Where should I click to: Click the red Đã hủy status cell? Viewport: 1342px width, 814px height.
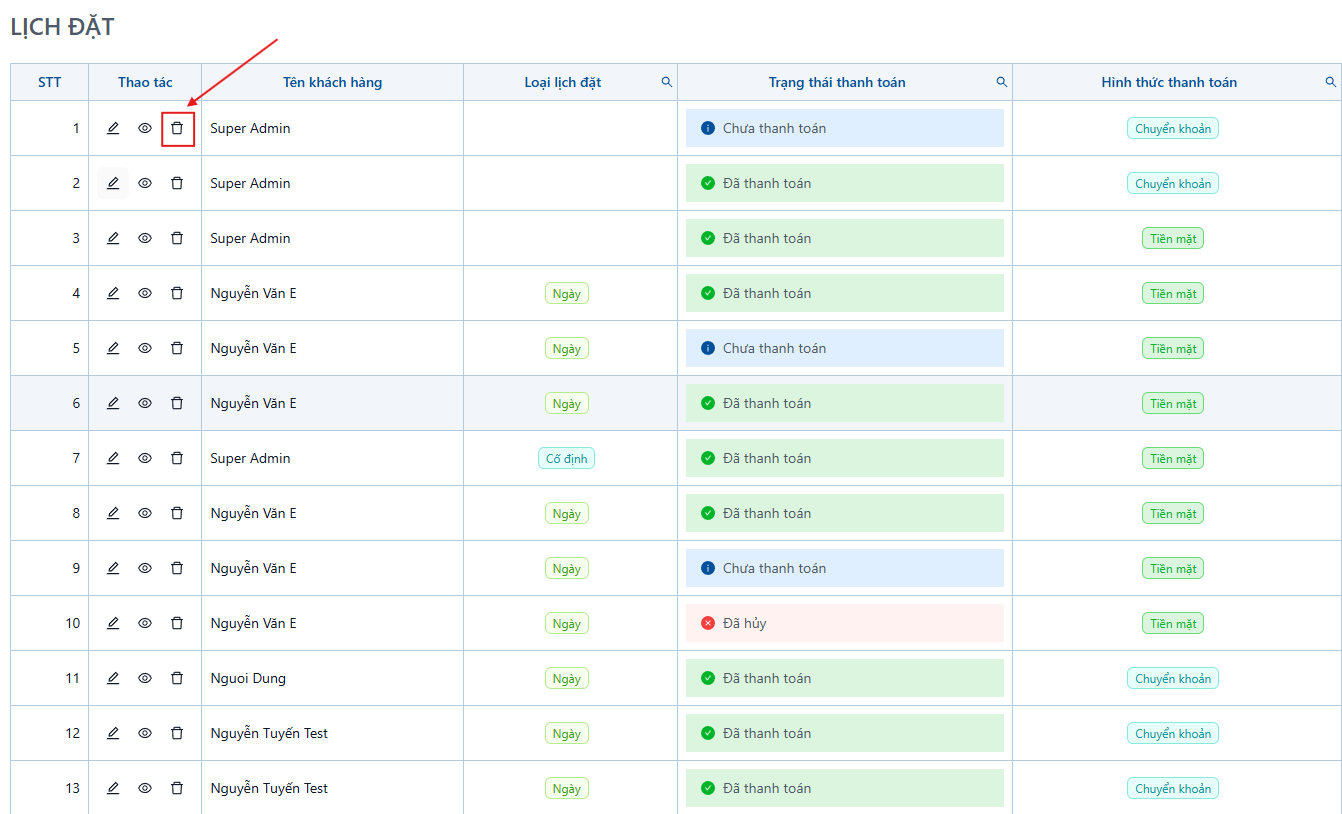845,623
